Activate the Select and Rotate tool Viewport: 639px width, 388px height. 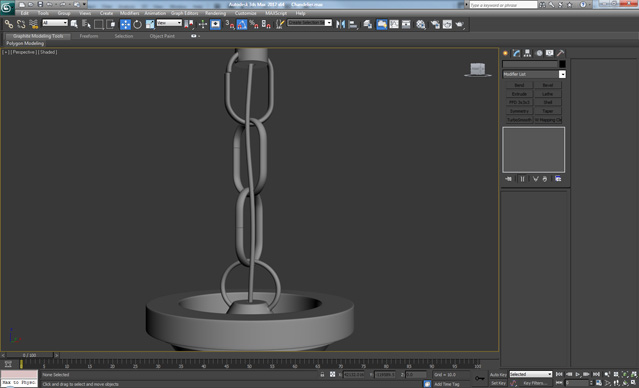click(138, 24)
